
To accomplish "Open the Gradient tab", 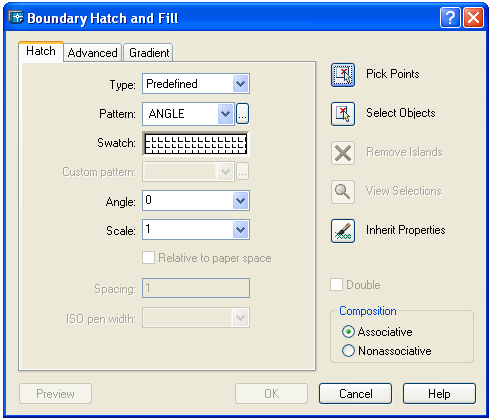I will point(149,53).
